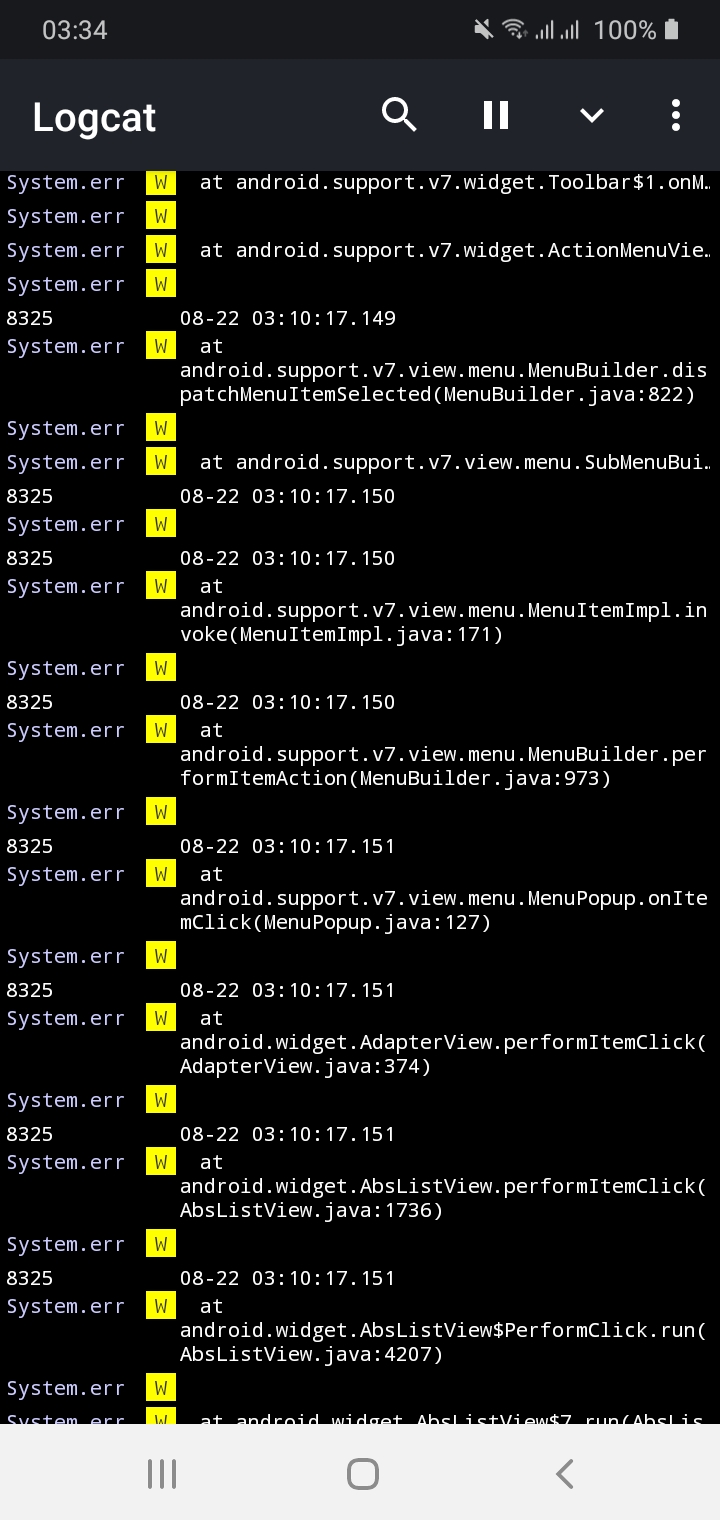
Task: Tap the W badge beside MenuBuilder.dispatchMenuItemSelected
Action: click(x=160, y=345)
